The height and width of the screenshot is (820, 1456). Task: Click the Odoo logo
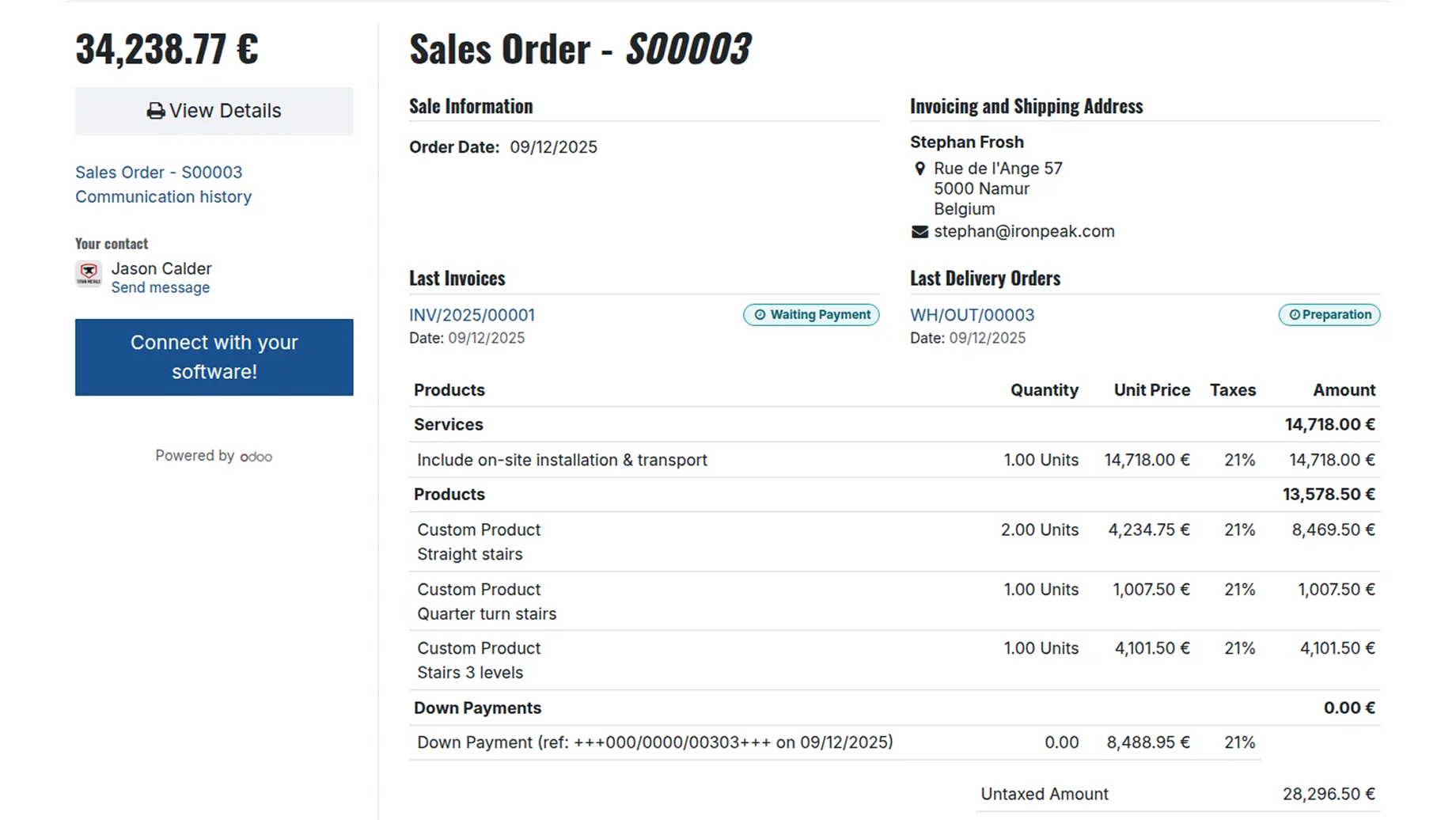pos(256,457)
